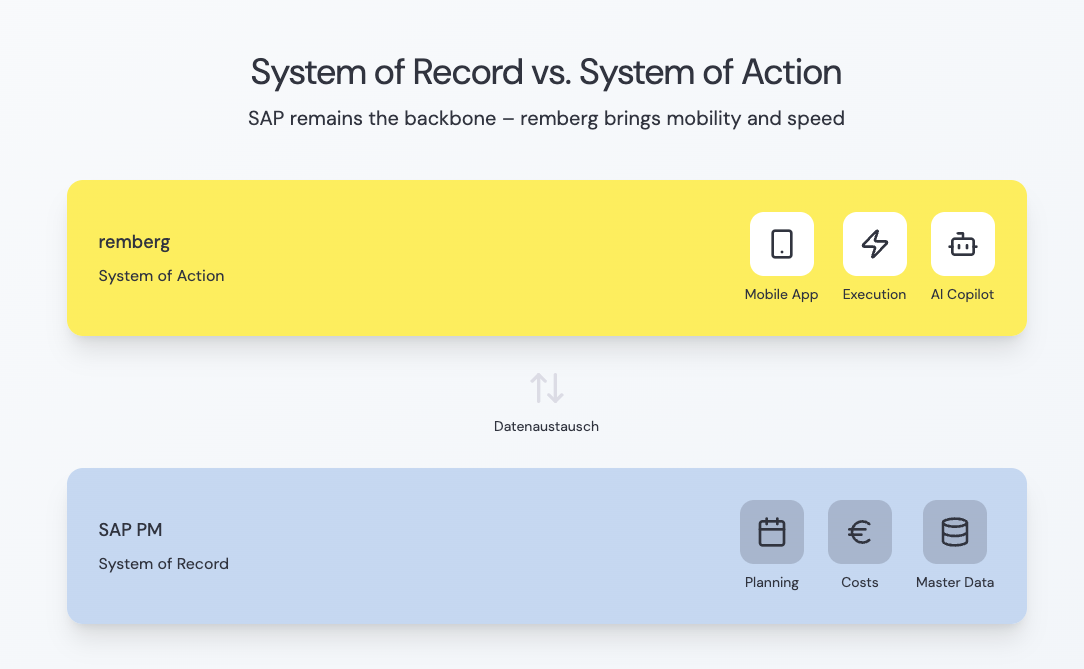
Task: Click the 'Datenaustausch' caption
Action: coord(546,426)
